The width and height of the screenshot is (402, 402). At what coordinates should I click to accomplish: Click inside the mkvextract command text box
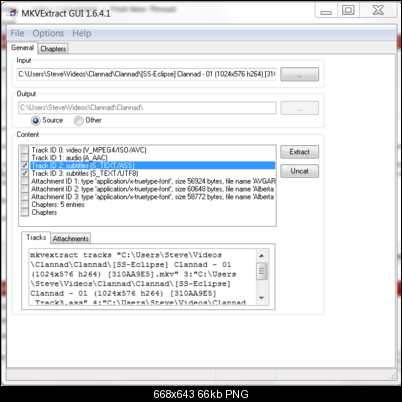click(x=143, y=277)
